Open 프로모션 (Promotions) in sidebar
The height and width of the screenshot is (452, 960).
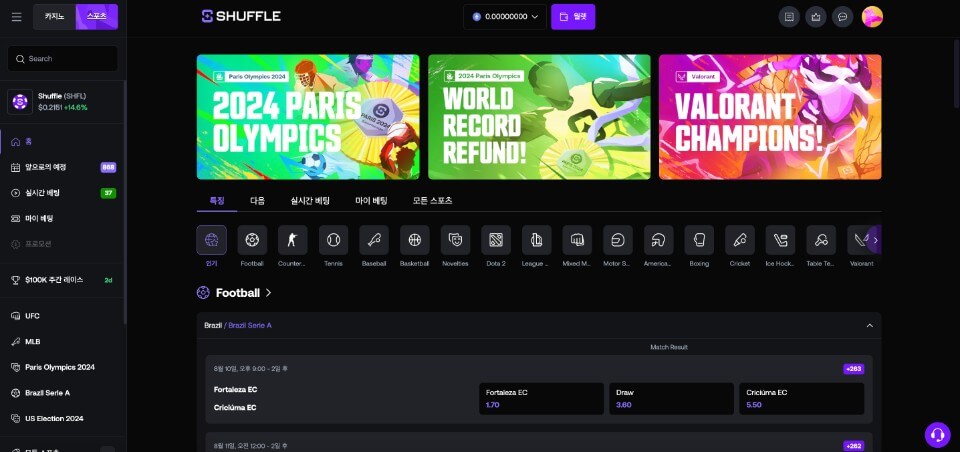62,244
